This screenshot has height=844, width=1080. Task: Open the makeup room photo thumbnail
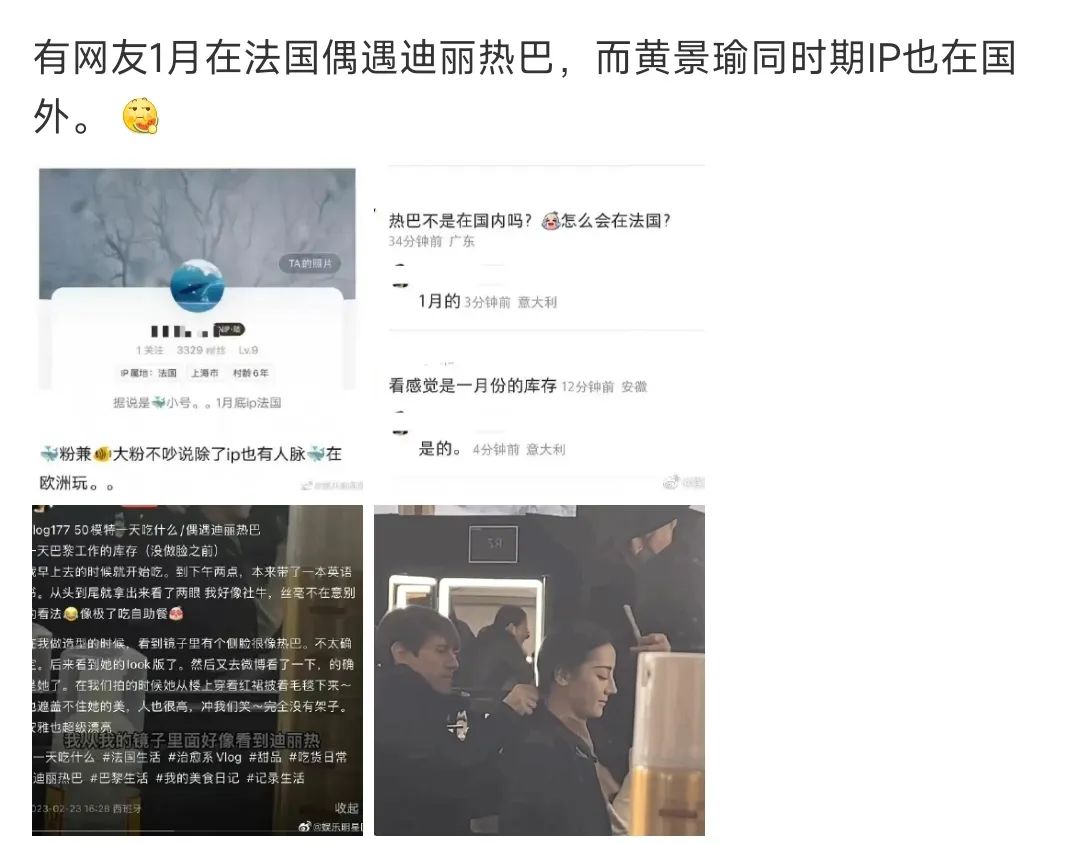(539, 670)
